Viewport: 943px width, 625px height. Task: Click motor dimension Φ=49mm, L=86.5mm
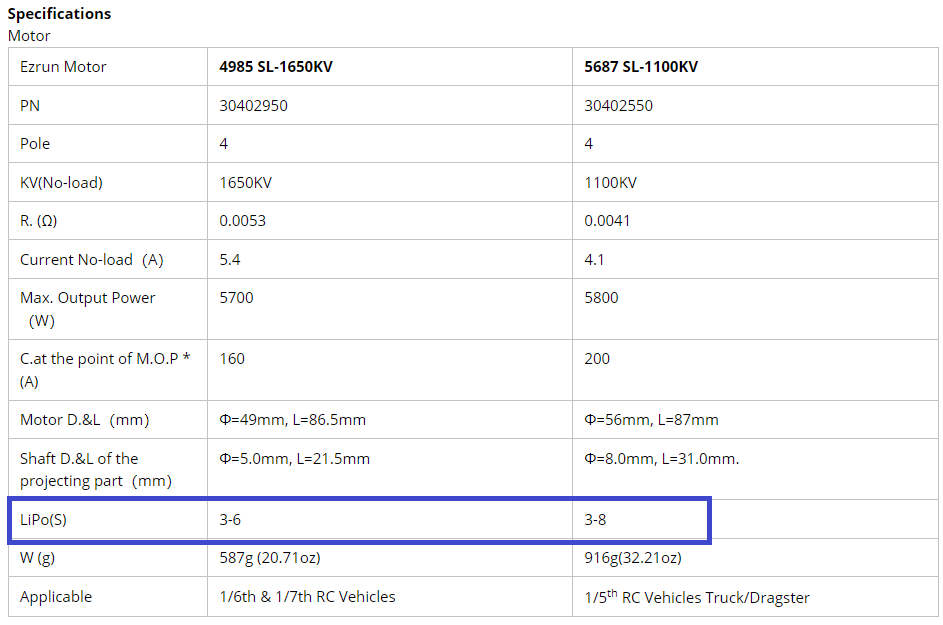292,420
